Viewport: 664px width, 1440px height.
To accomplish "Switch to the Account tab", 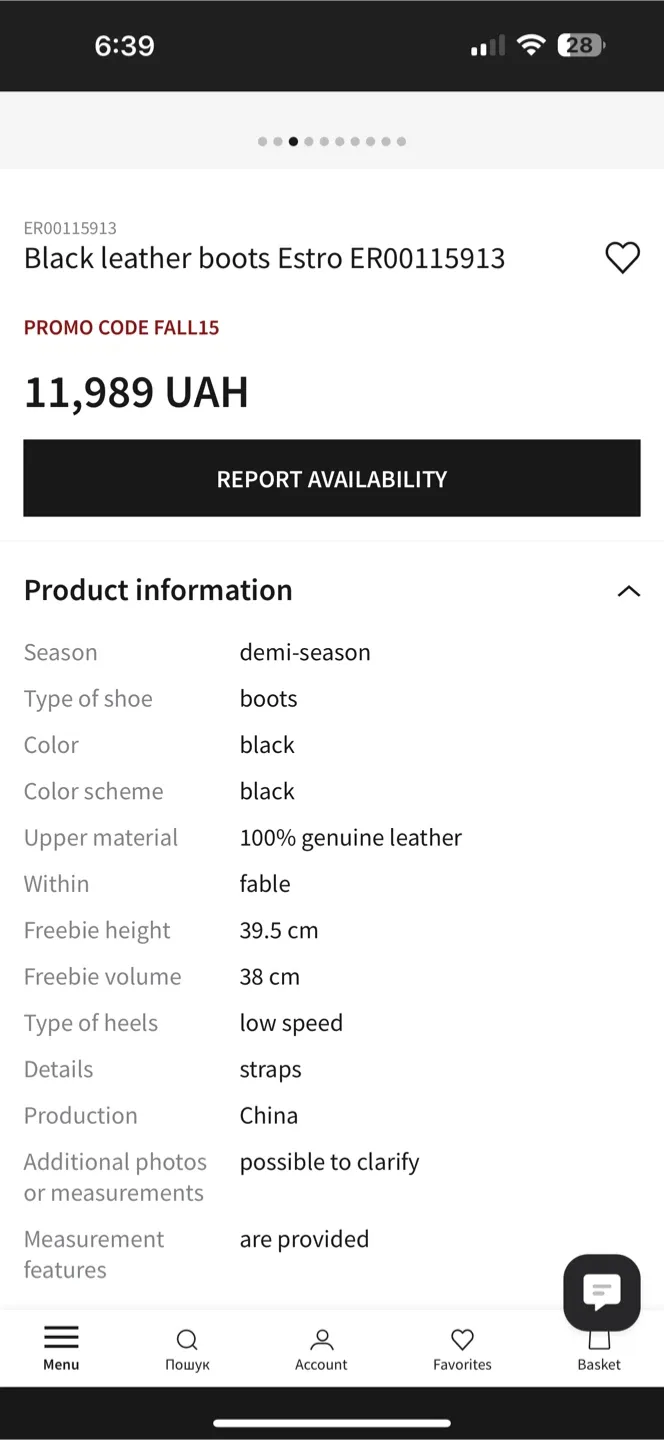I will 321,1347.
